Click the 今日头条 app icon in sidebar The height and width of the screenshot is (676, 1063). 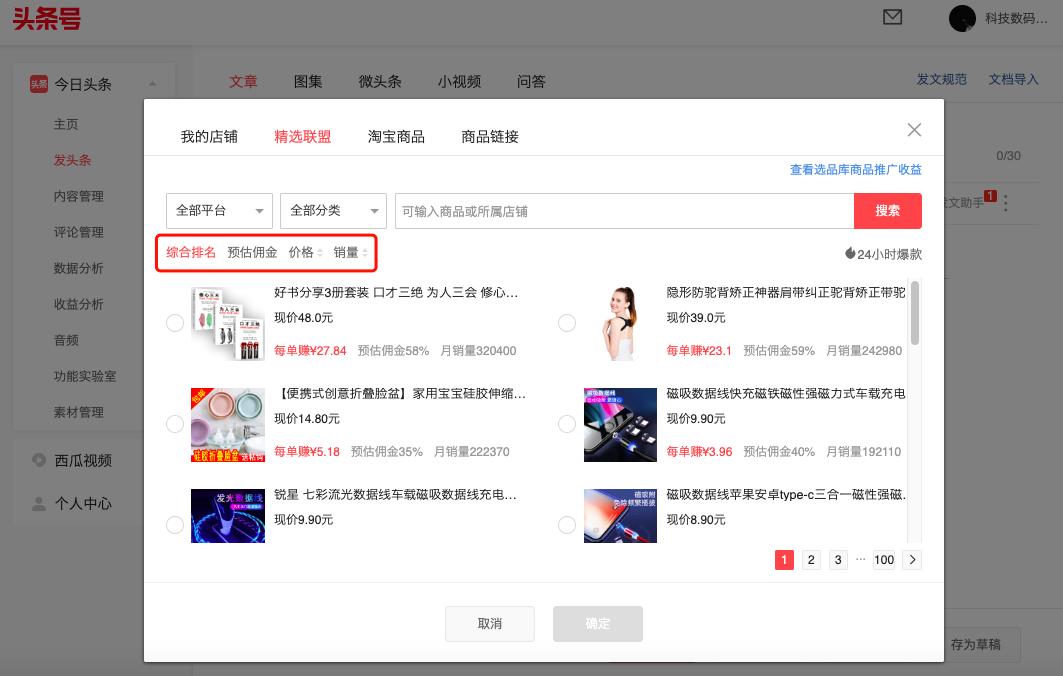(x=41, y=84)
